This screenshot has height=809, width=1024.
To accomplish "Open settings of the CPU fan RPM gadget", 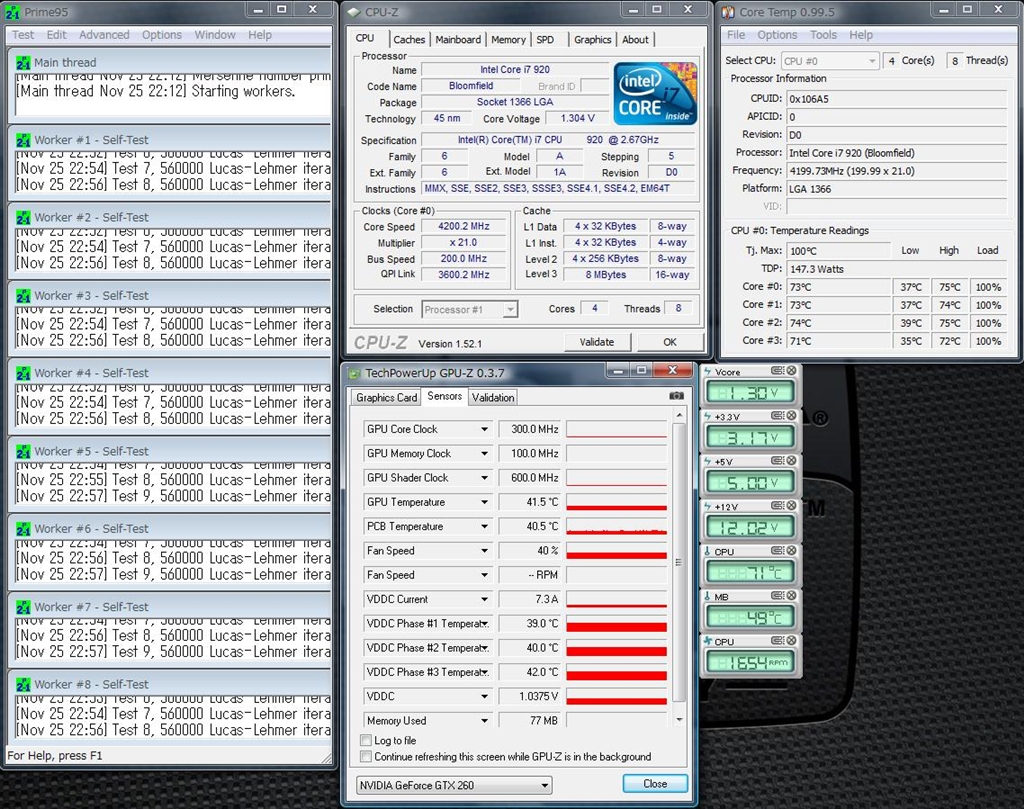I will tap(777, 641).
